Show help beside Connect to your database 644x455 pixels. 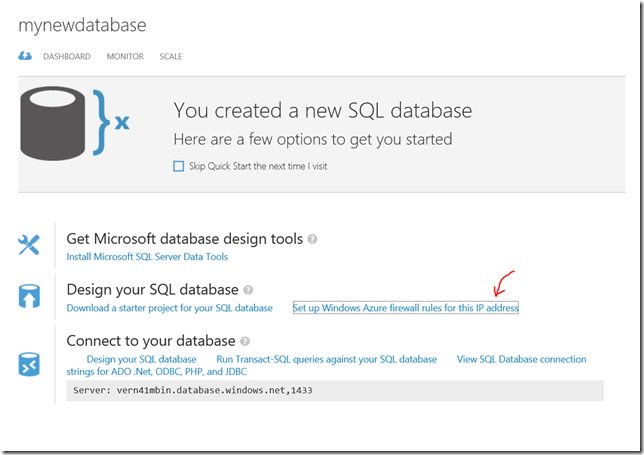pyautogui.click(x=245, y=341)
